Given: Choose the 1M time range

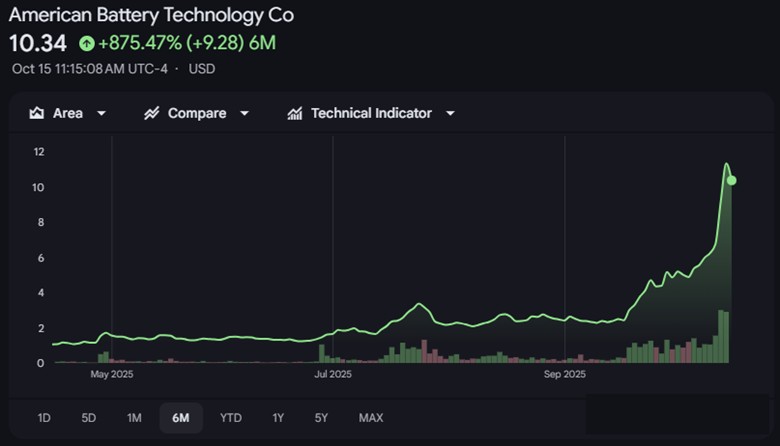Looking at the screenshot, I should pyautogui.click(x=134, y=417).
